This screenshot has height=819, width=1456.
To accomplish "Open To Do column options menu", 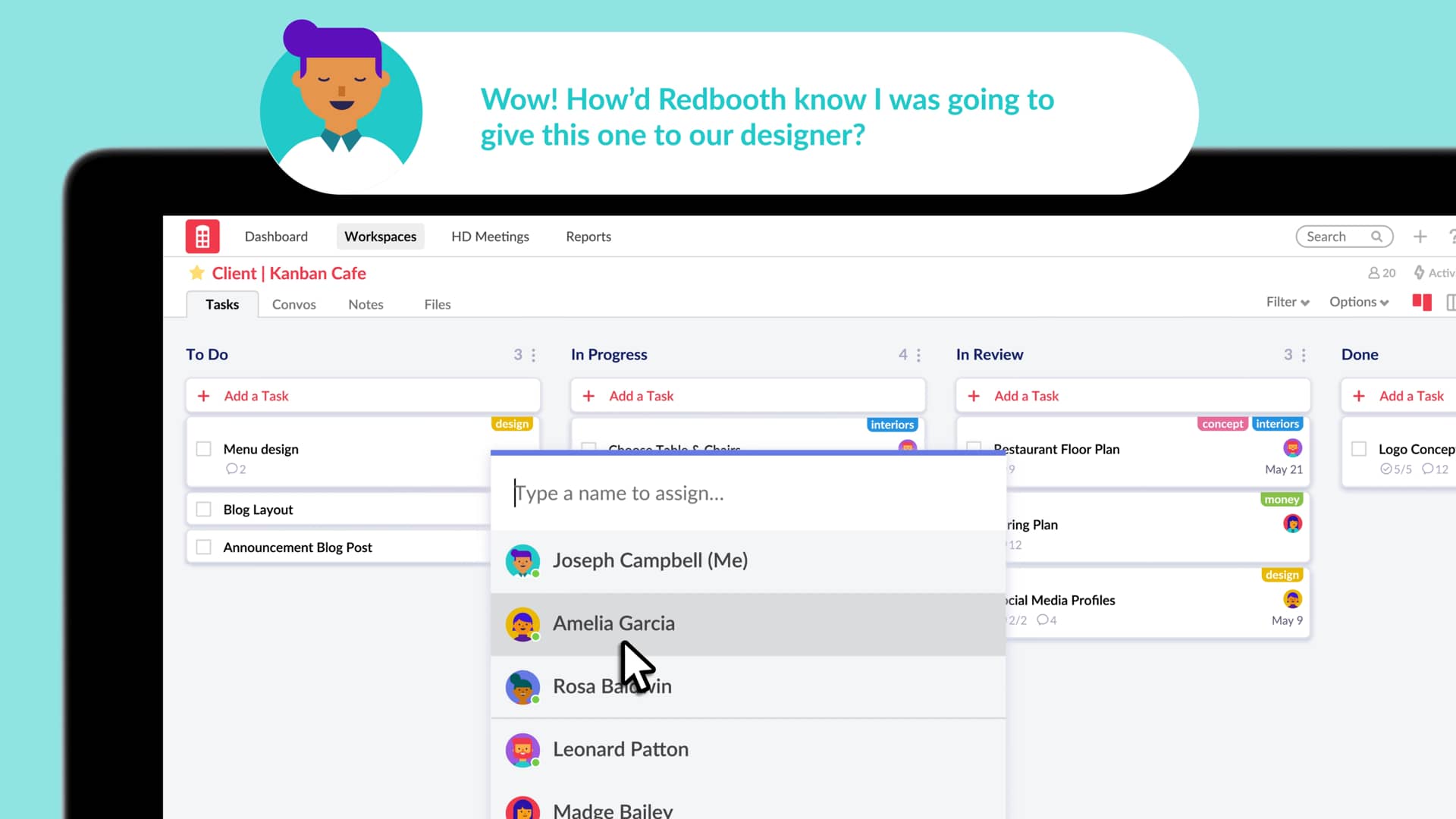I will click(534, 355).
